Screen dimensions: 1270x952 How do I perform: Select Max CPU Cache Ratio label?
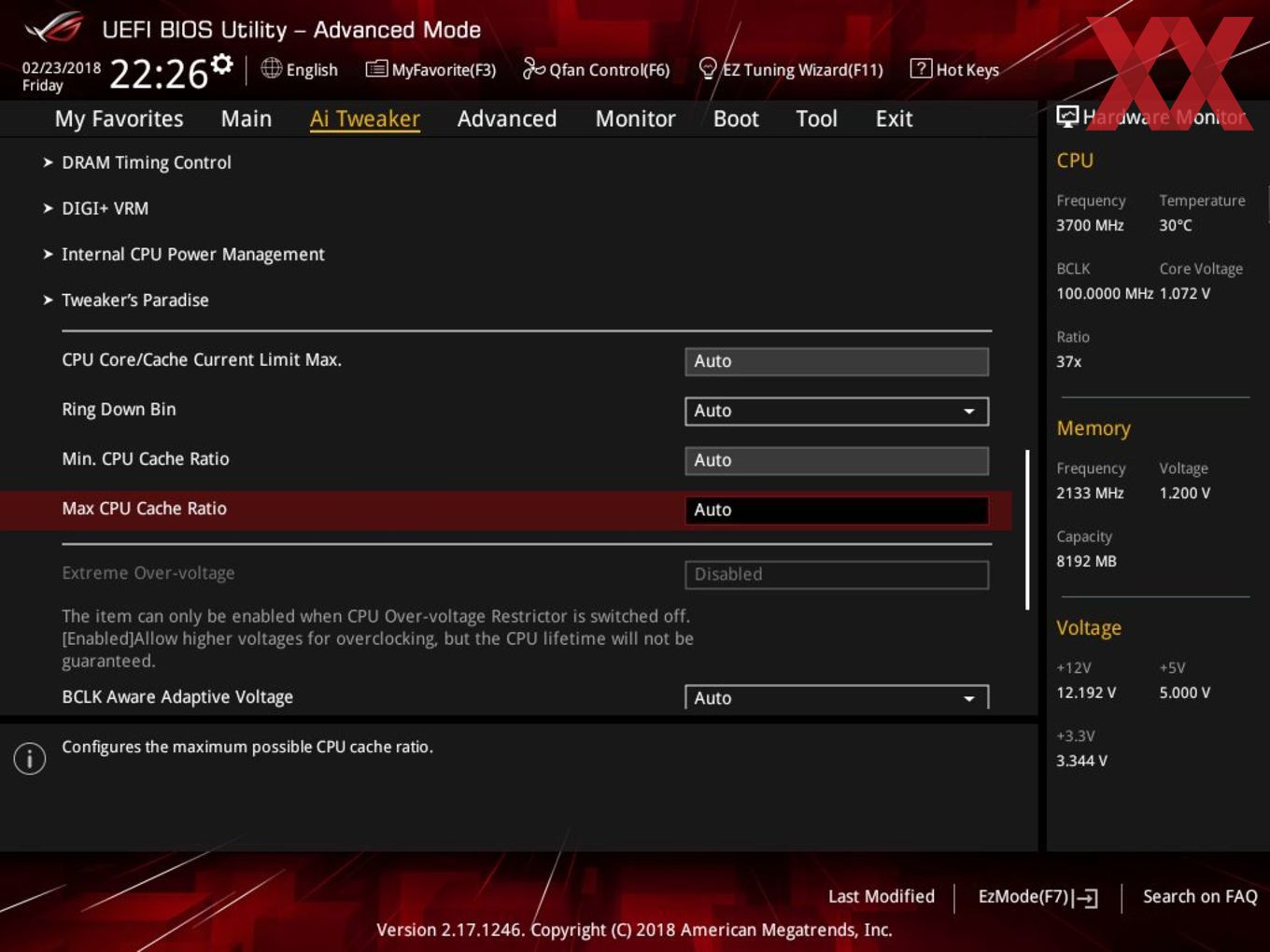[144, 509]
